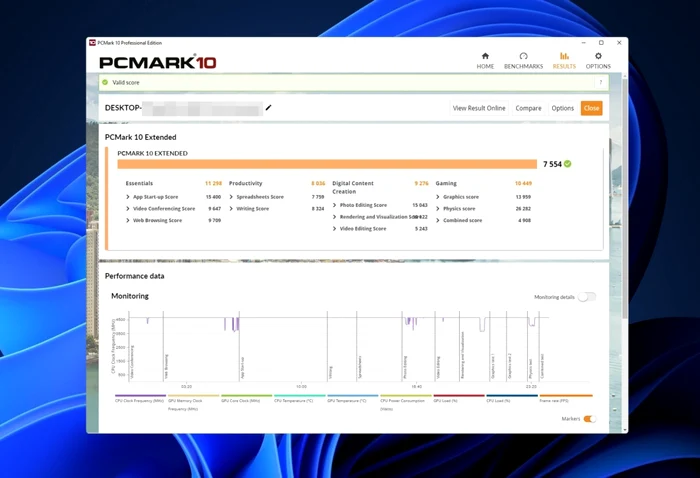Click the Photo Editing marker on the chart

pyautogui.click(x=405, y=367)
